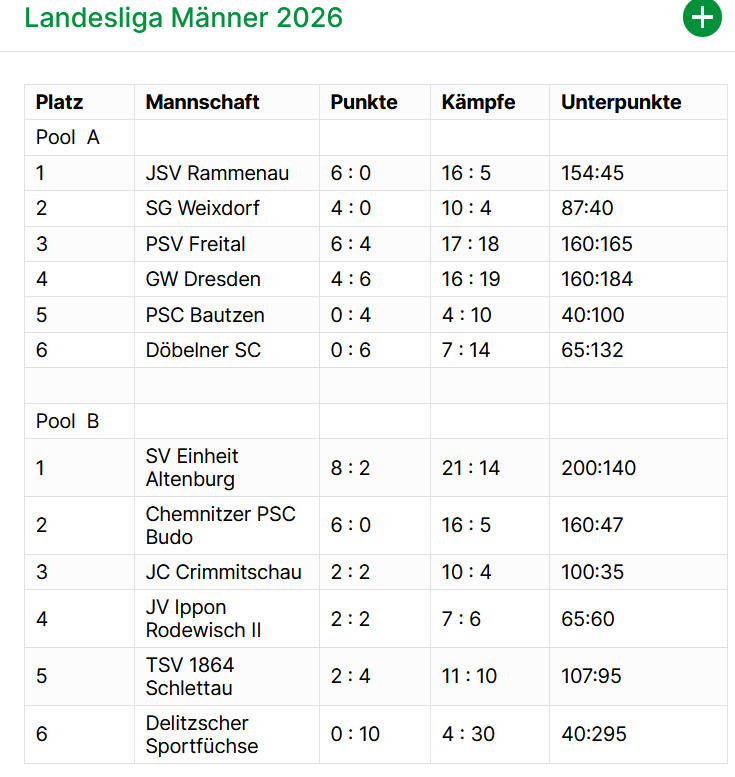Image resolution: width=735 pixels, height=777 pixels.
Task: Select the GW Dresden team cell
Action: point(203,279)
